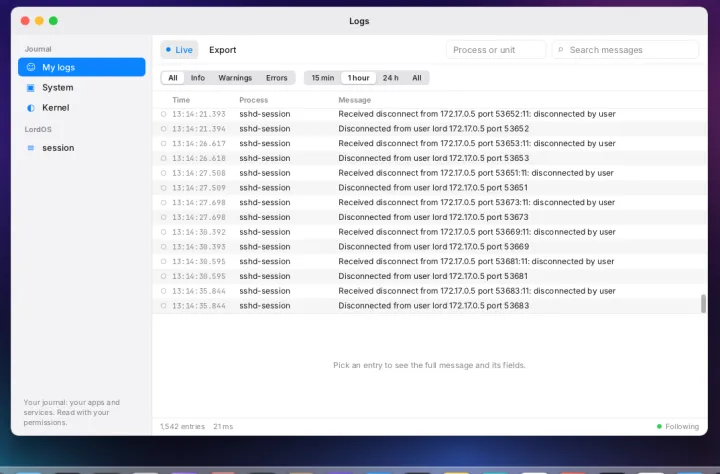Click the search magnifier icon
The width and height of the screenshot is (720, 474).
(561, 50)
